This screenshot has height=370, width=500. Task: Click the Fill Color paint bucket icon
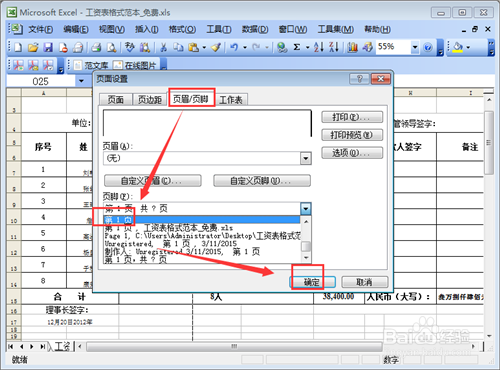(x=458, y=47)
